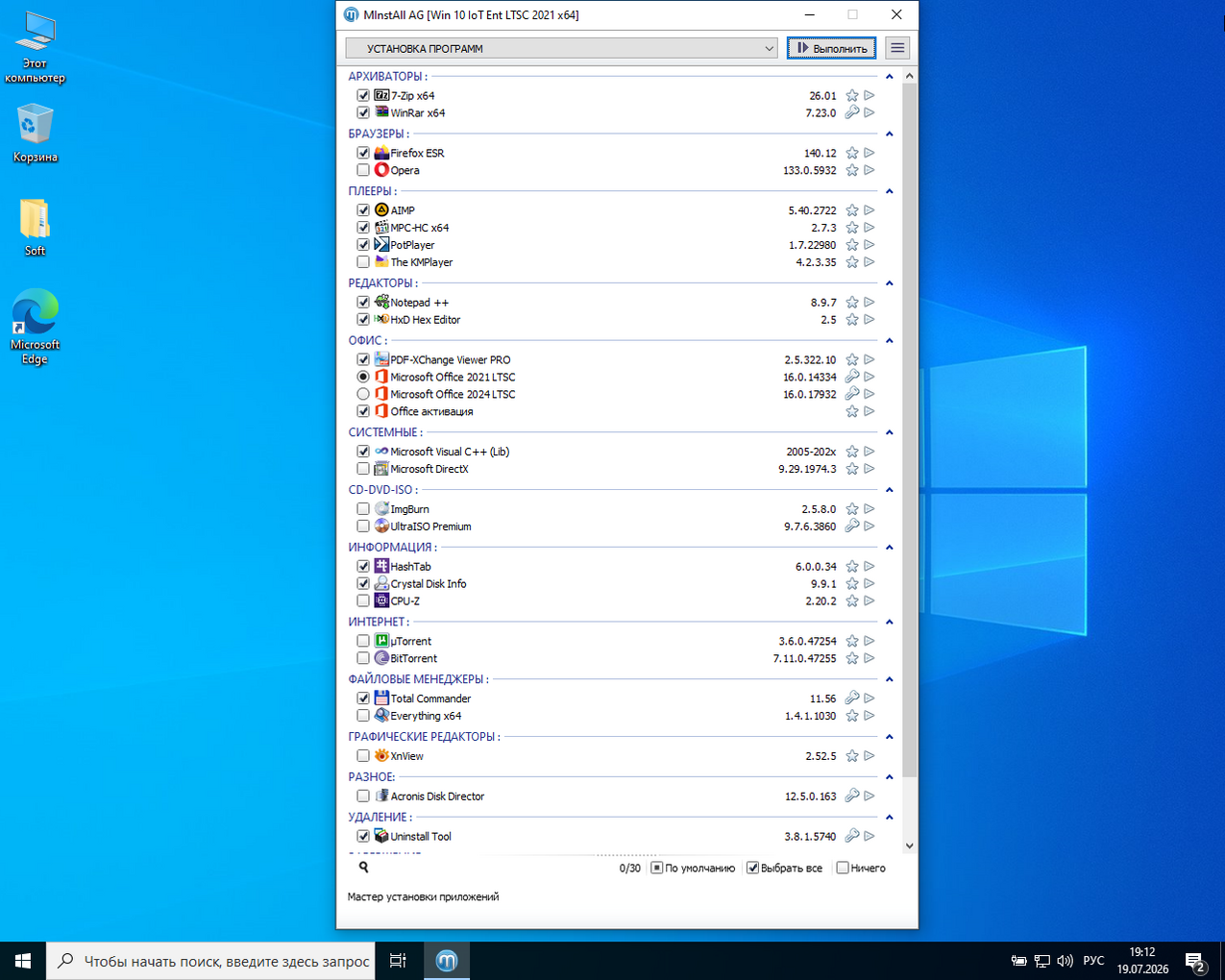Click the play arrow next to Total Commander

click(x=870, y=698)
